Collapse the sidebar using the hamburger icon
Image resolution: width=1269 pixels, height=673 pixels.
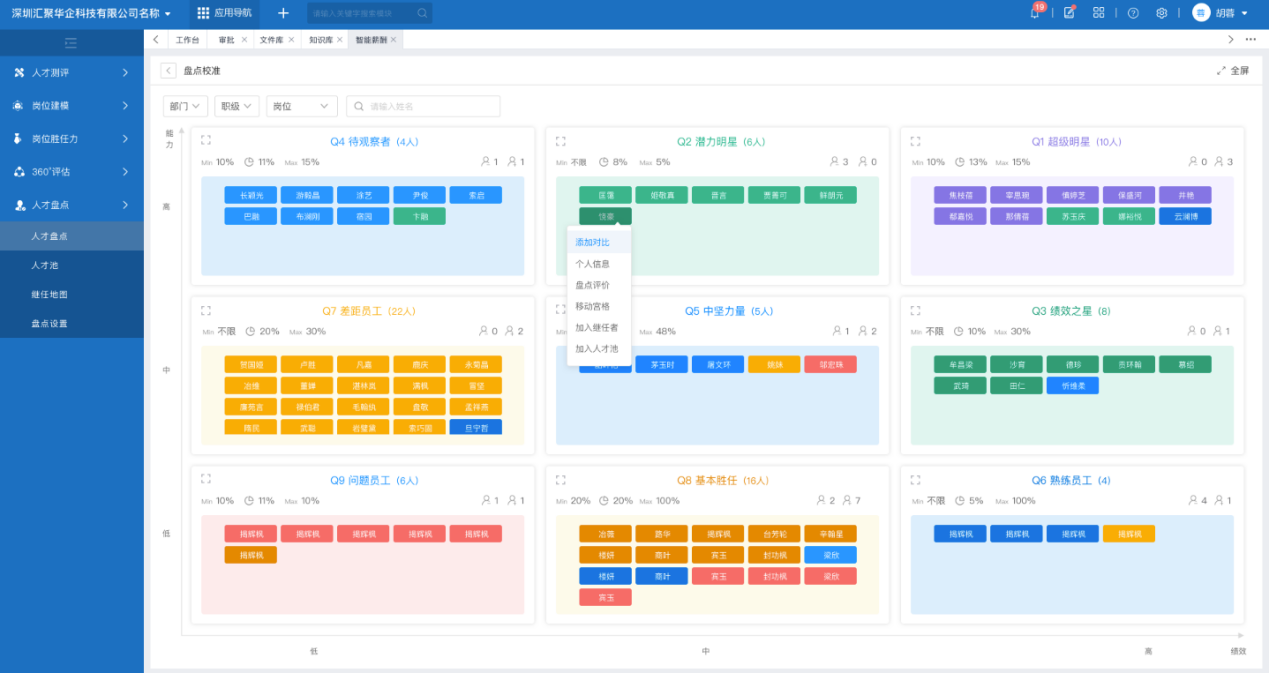point(71,43)
